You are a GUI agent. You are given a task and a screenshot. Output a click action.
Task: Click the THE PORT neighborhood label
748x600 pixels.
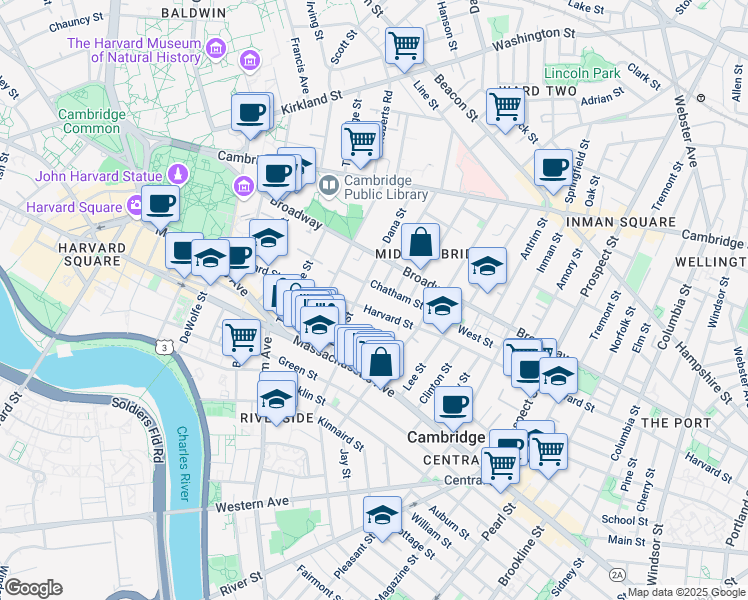tap(676, 423)
